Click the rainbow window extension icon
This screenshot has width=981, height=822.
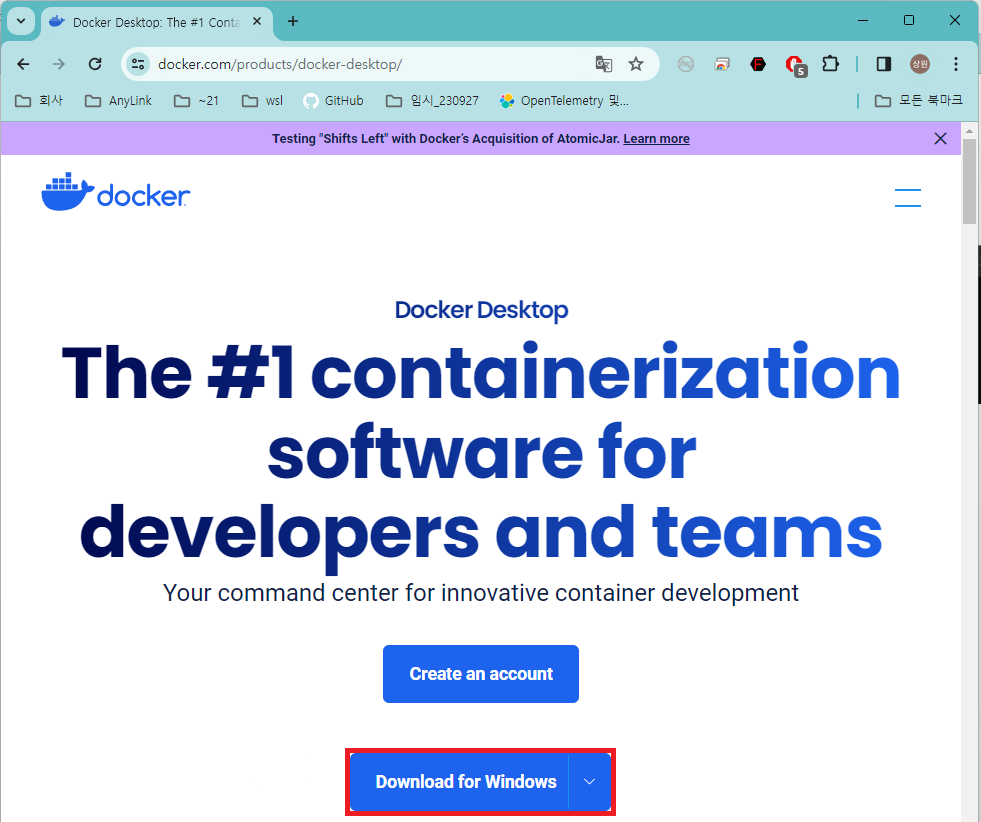click(722, 64)
